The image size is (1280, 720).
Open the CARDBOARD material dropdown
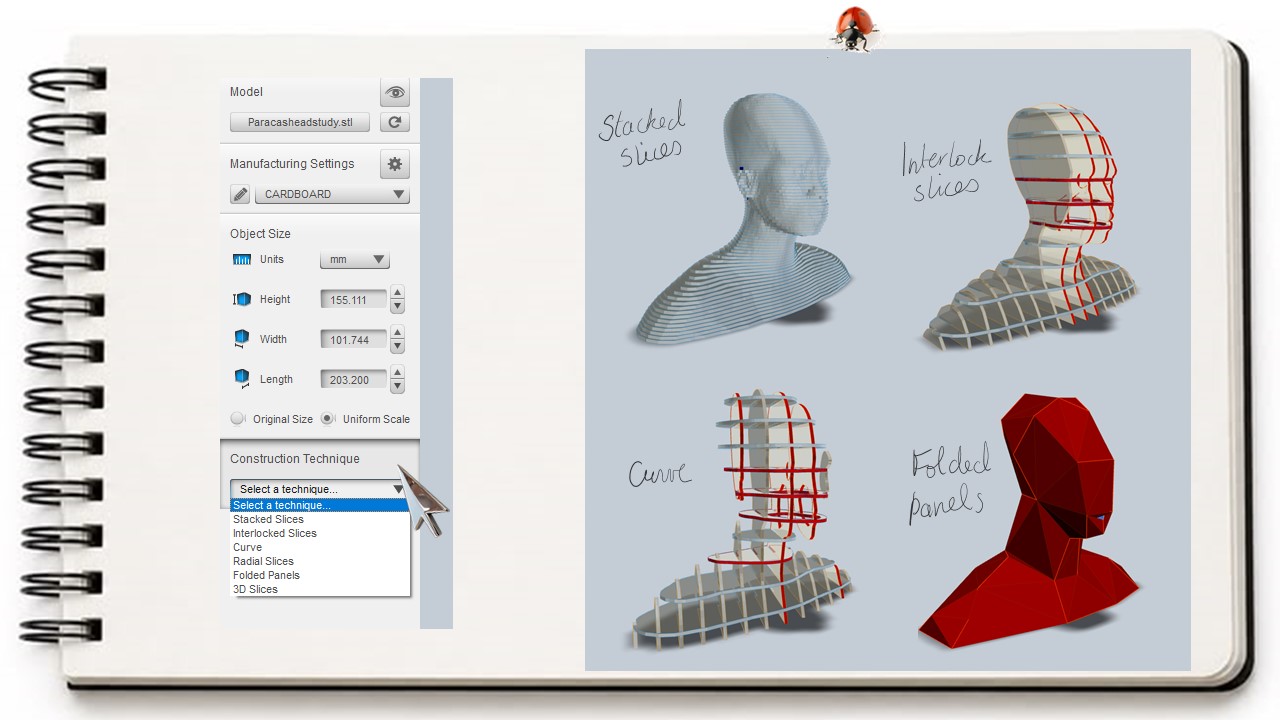332,194
